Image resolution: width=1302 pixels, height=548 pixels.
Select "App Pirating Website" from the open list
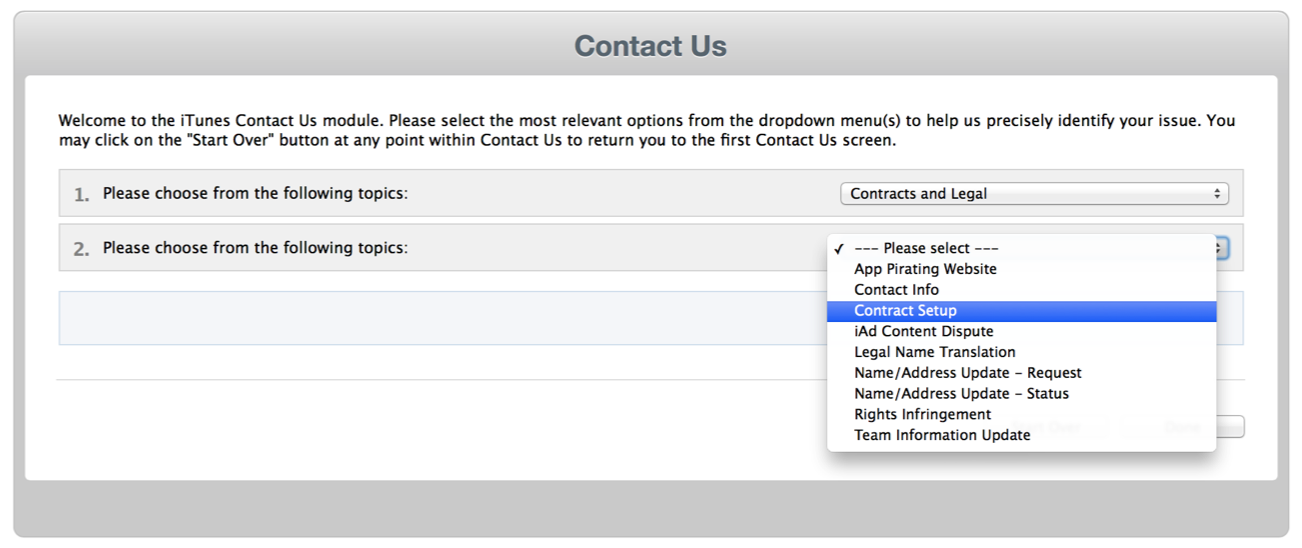point(925,269)
